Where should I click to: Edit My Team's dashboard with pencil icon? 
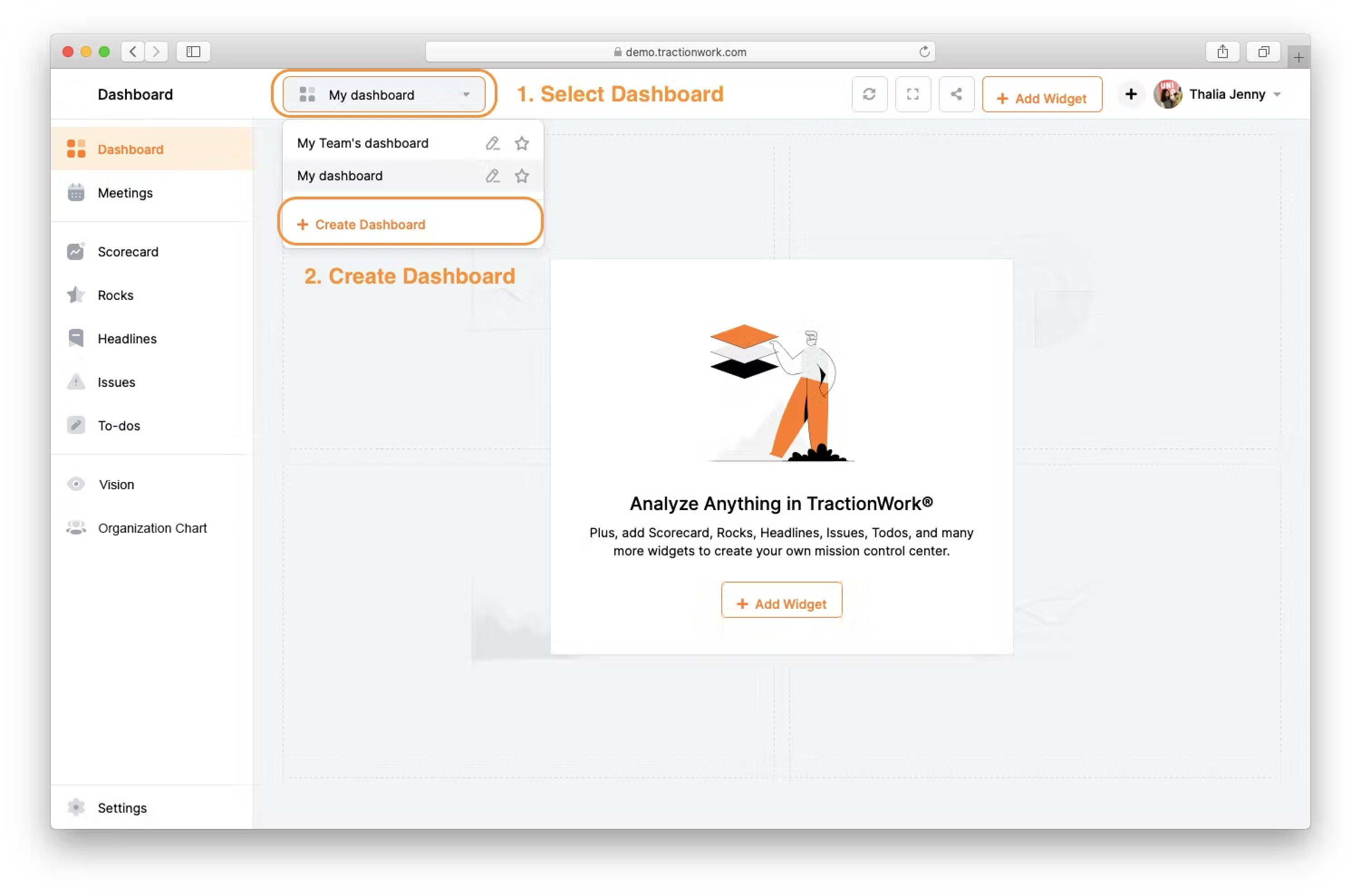tap(492, 143)
